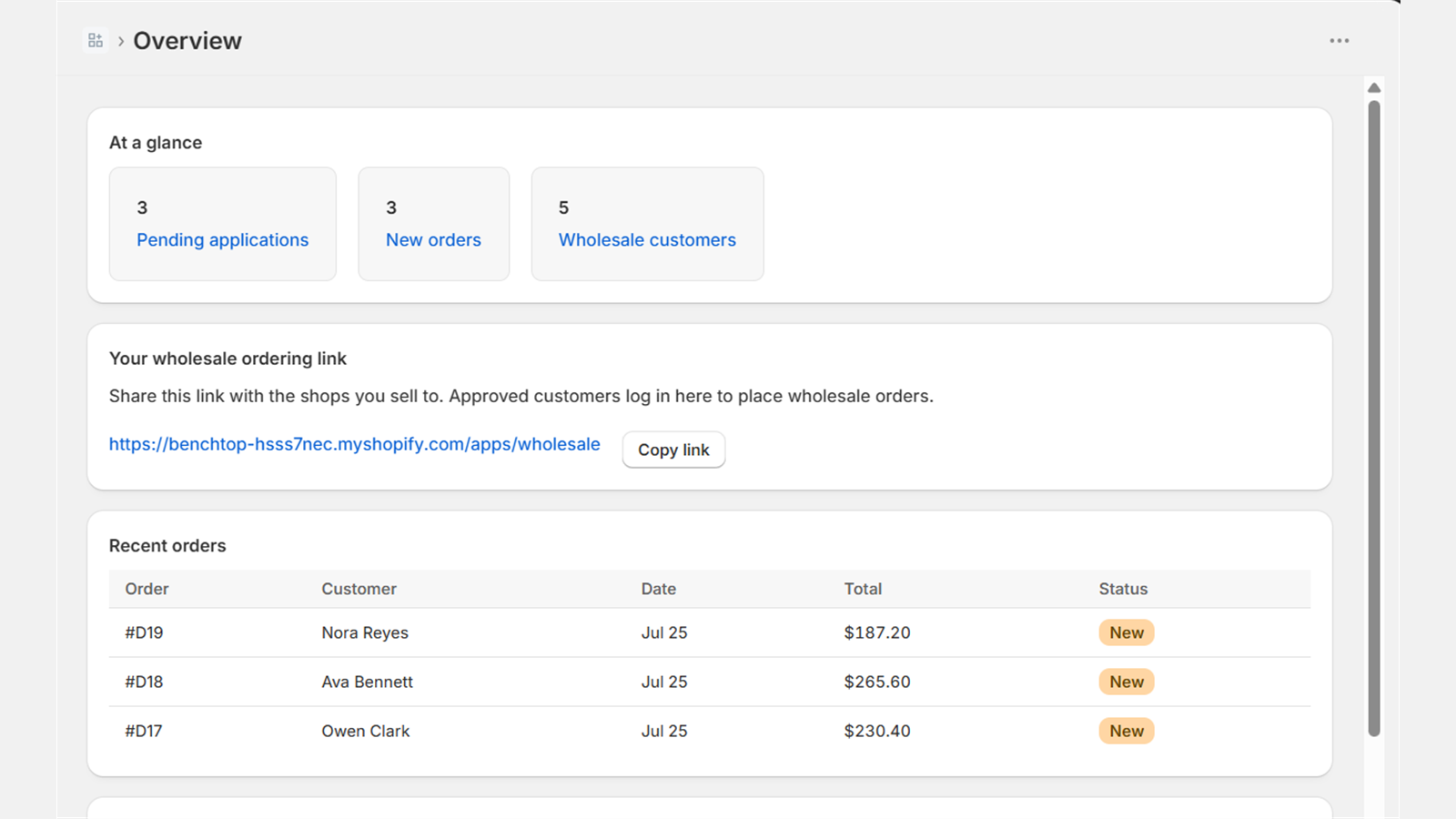Click the Status column header
The width and height of the screenshot is (1456, 819).
(x=1123, y=589)
